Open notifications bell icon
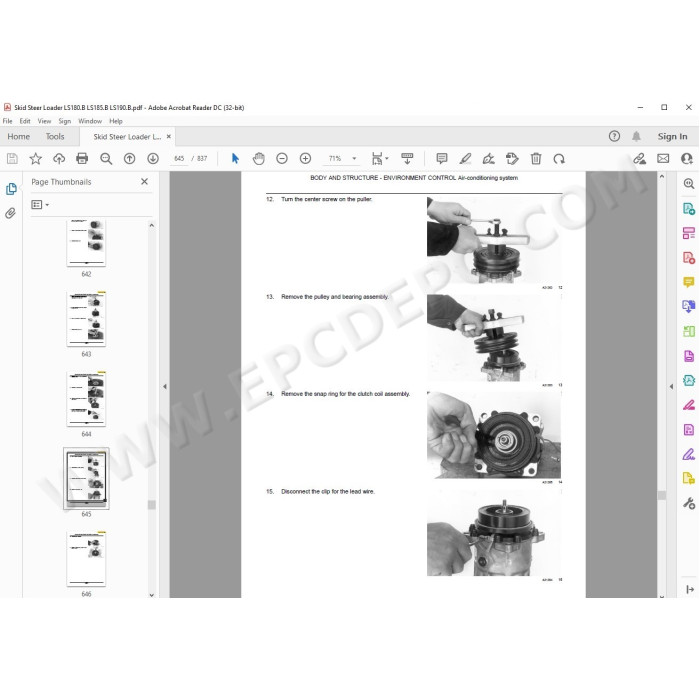This screenshot has height=700, width=700. click(636, 136)
